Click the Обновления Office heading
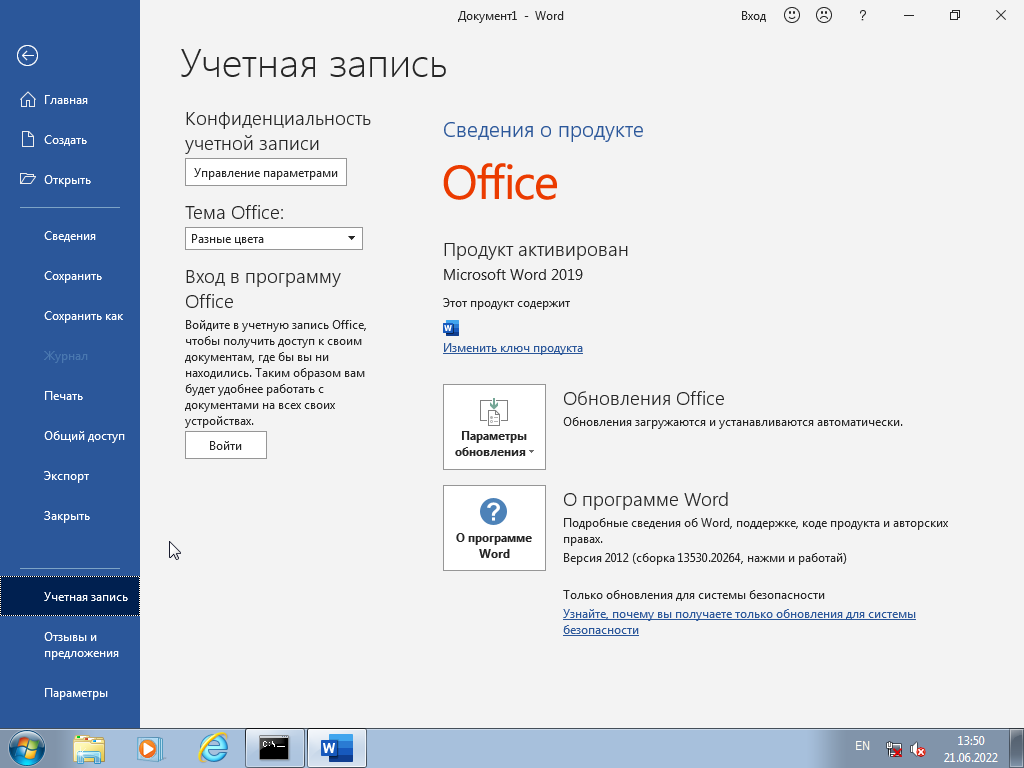Screen dimensions: 1024x768 pyautogui.click(x=643, y=398)
